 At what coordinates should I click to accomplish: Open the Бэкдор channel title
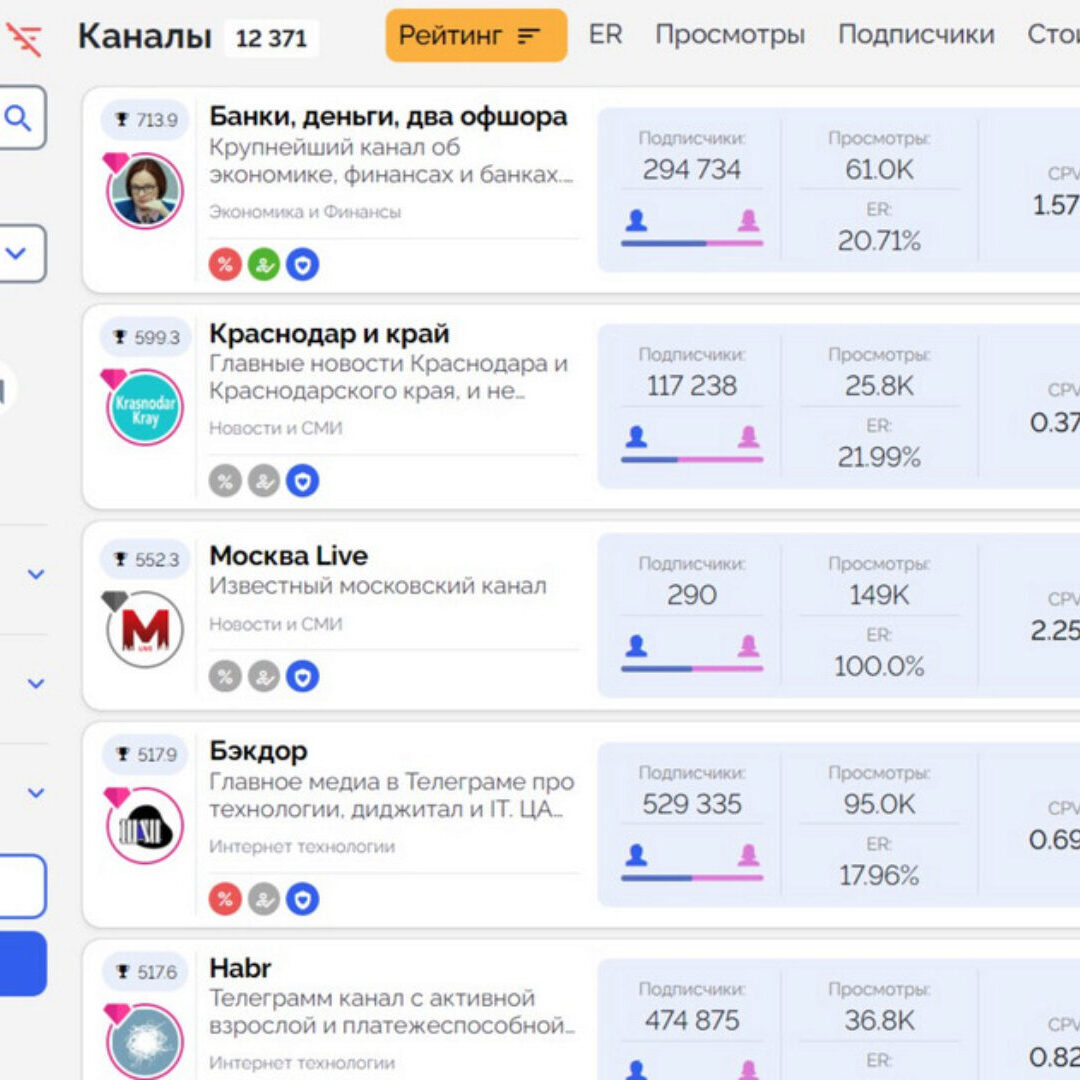click(258, 751)
